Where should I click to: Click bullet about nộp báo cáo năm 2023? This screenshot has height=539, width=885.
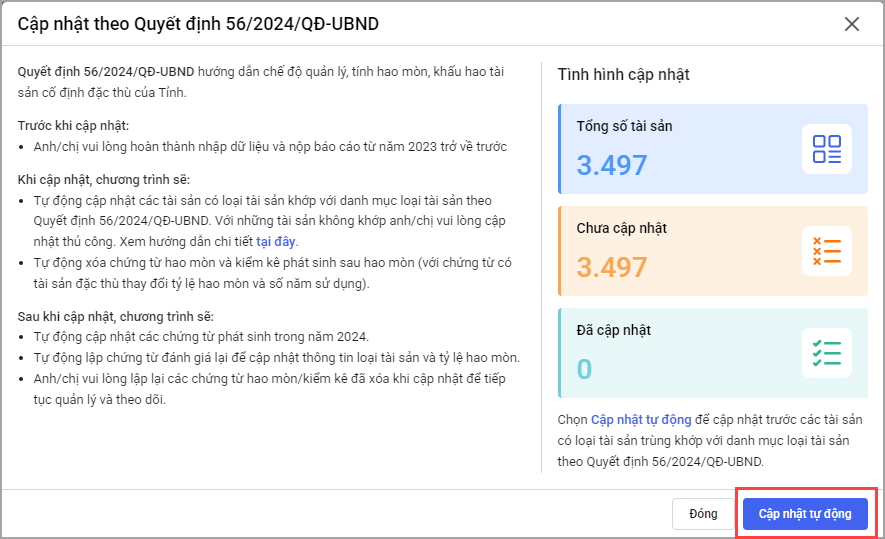coord(270,147)
